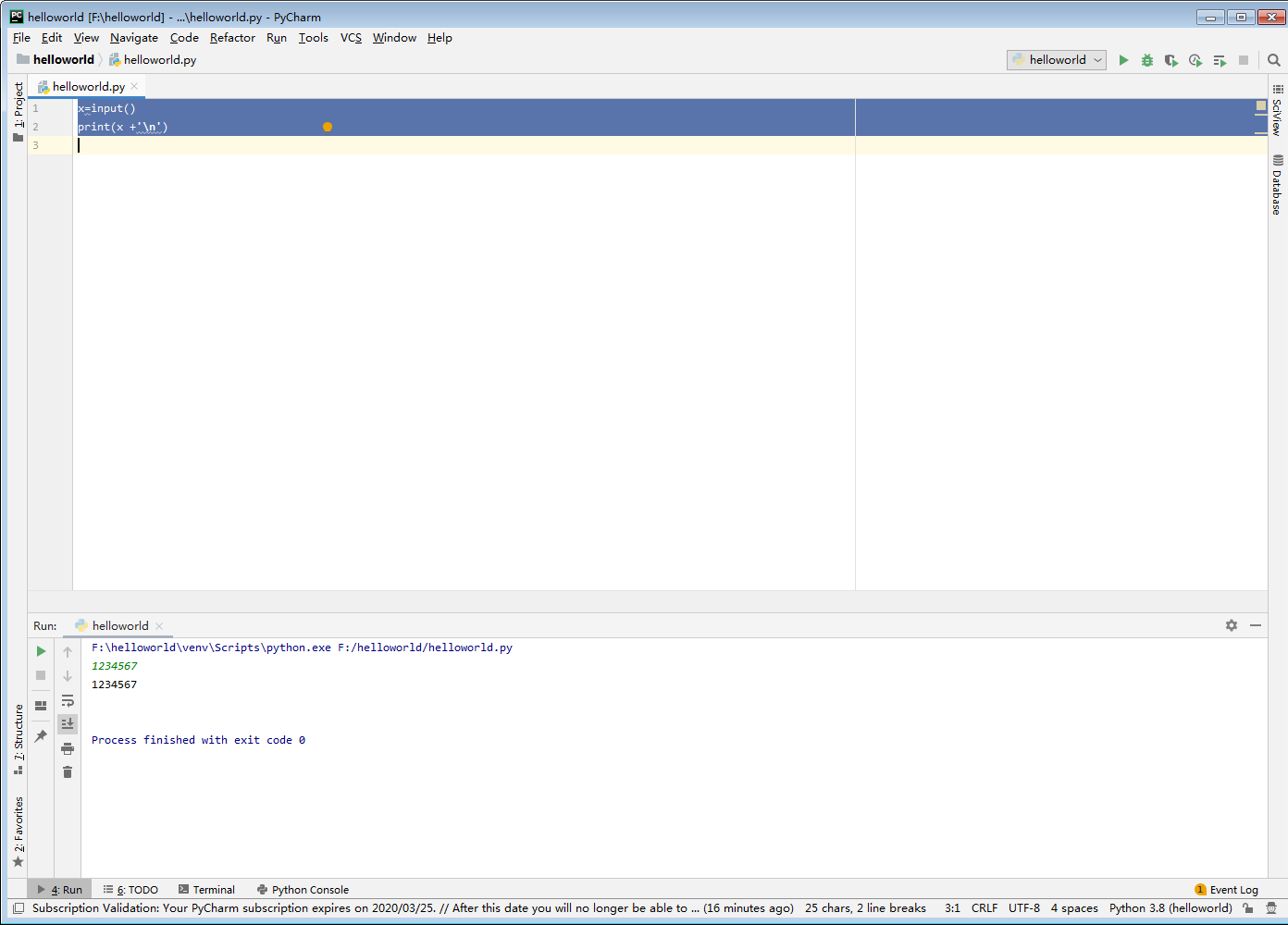Stop the process in the Run panel
The height and width of the screenshot is (925, 1288).
pyautogui.click(x=41, y=675)
